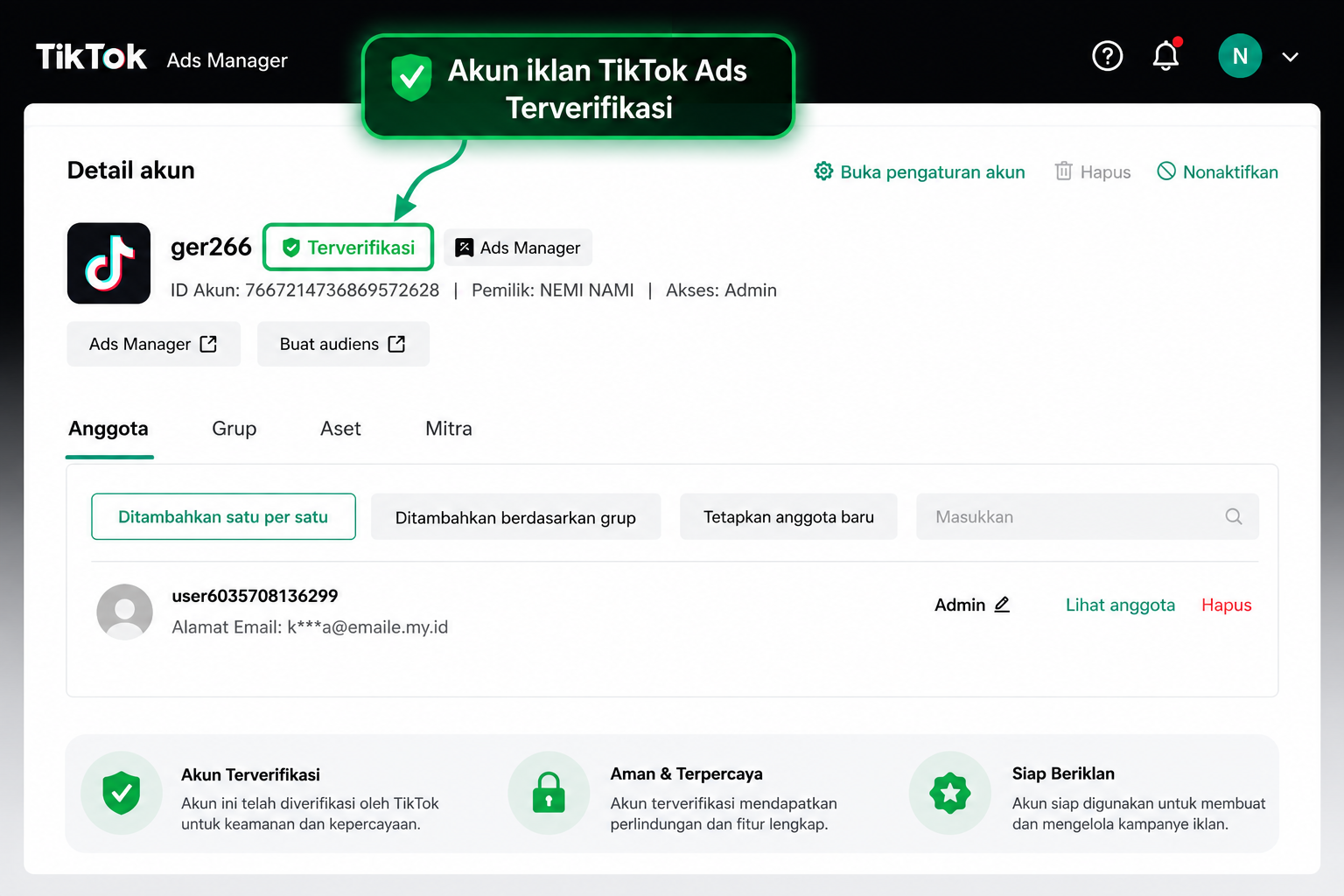This screenshot has width=1344, height=896.
Task: Click the user6035708136299 avatar
Action: [124, 612]
